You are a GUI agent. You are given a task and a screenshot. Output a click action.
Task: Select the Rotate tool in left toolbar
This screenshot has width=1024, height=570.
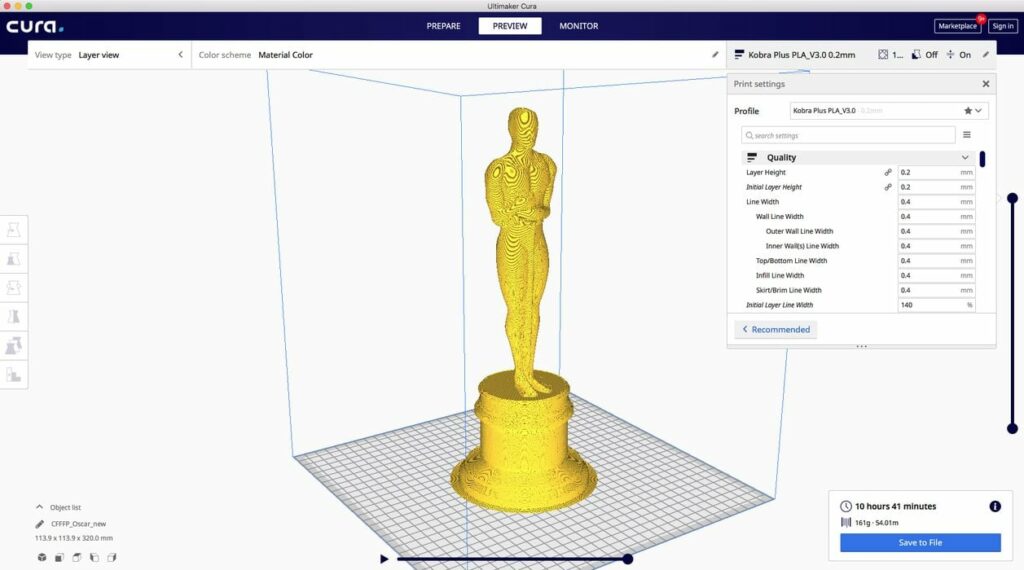click(14, 288)
